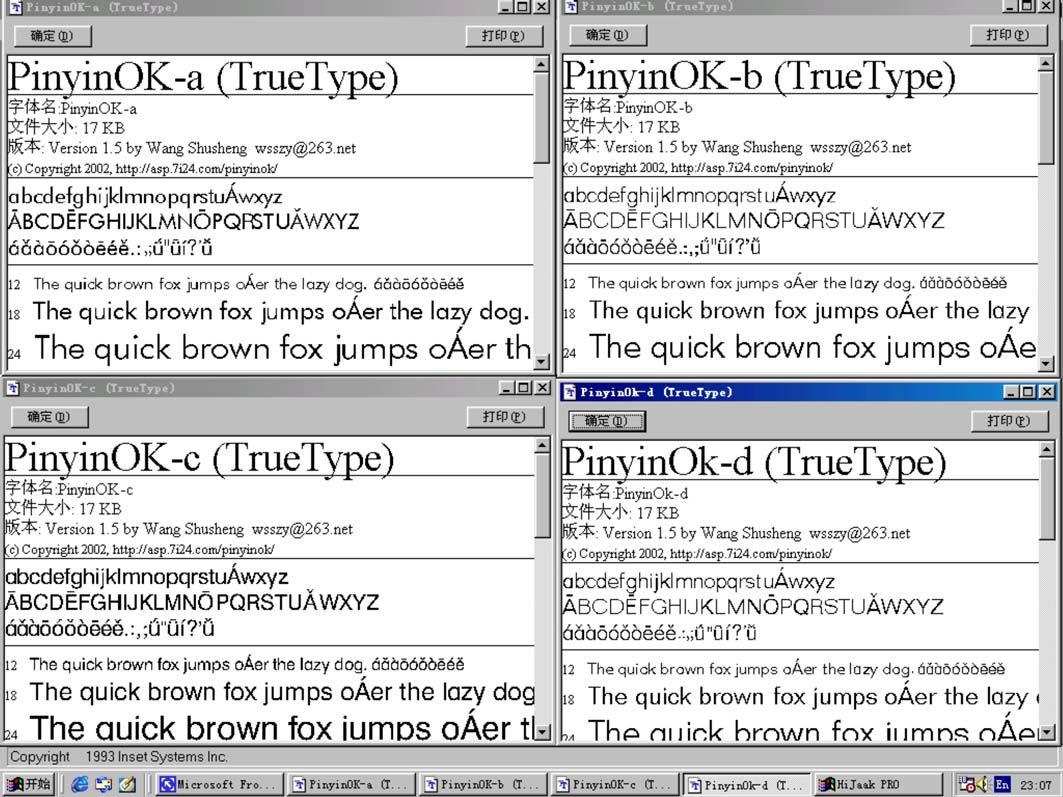Click scroll-up arrow in PinyinOK-a window
This screenshot has width=1063, height=797.
tap(541, 65)
